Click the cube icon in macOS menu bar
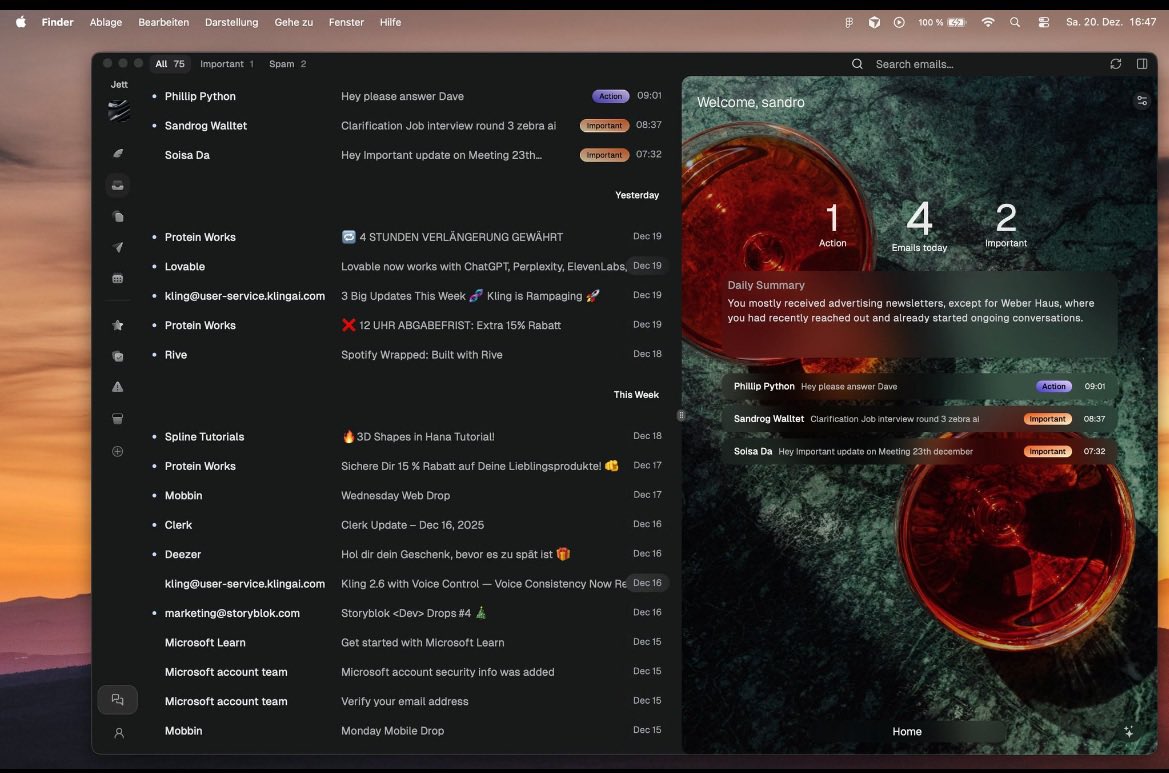Viewport: 1169px width, 773px height. pos(875,22)
